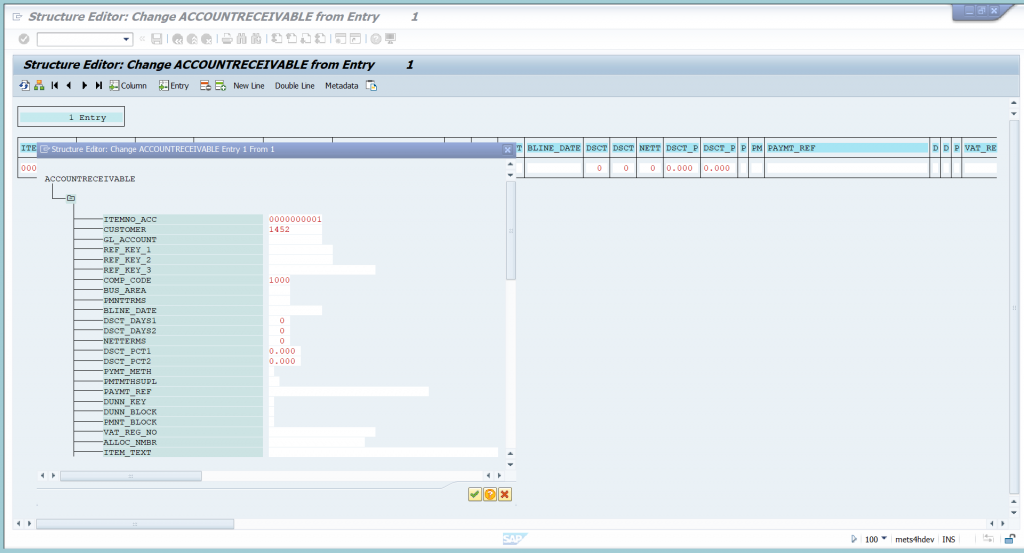Click the lock icon in status bar

point(1010,539)
